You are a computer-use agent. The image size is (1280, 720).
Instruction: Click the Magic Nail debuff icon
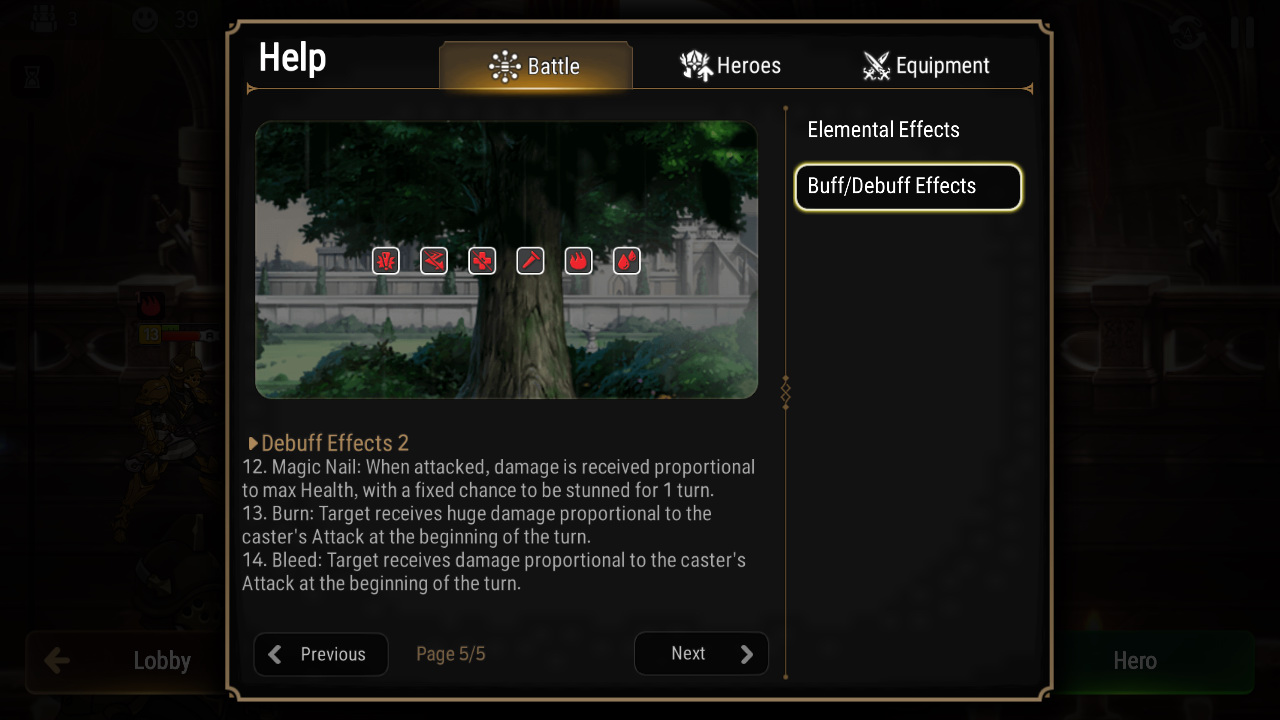(530, 261)
